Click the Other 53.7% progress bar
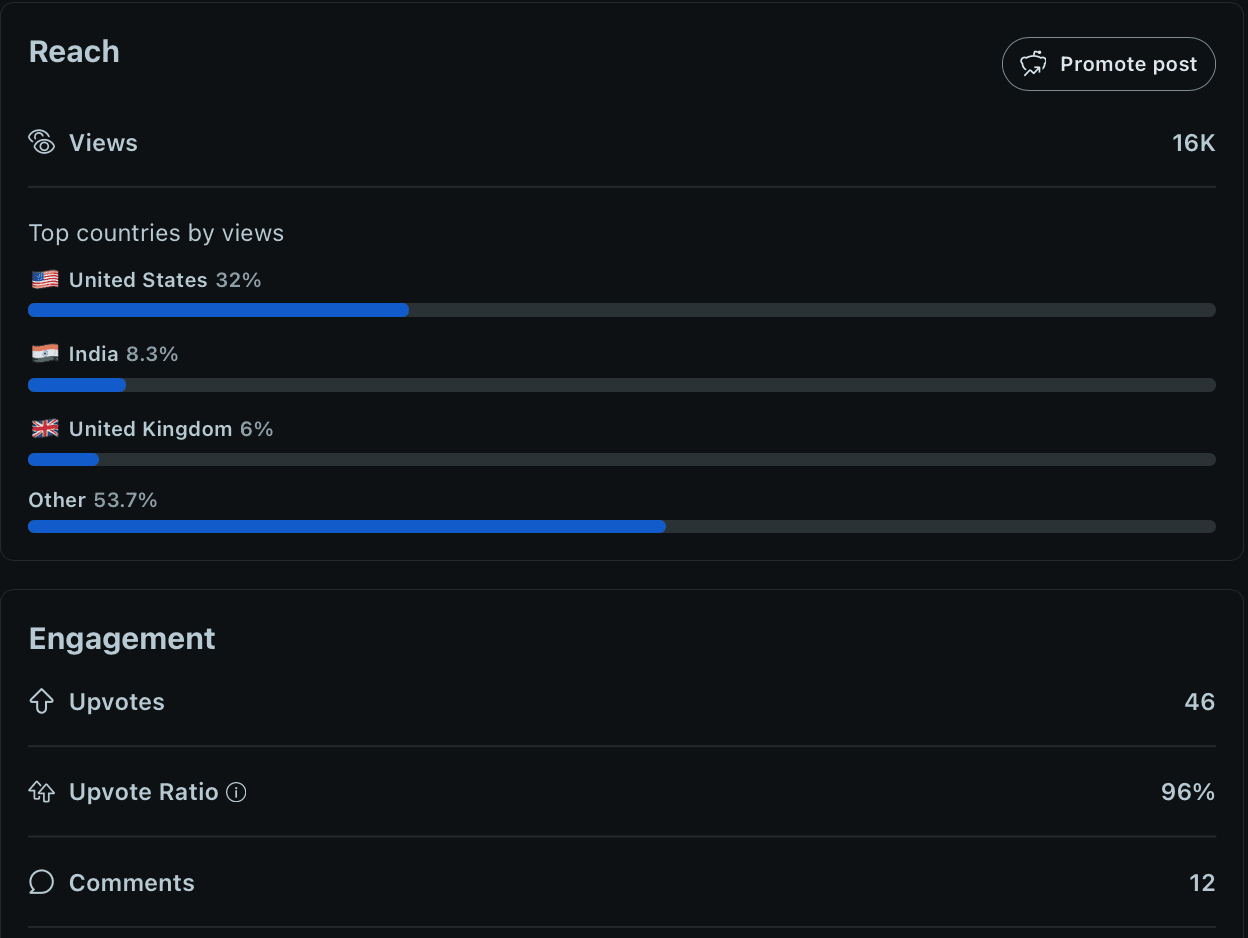The image size is (1248, 938). pyautogui.click(x=621, y=527)
